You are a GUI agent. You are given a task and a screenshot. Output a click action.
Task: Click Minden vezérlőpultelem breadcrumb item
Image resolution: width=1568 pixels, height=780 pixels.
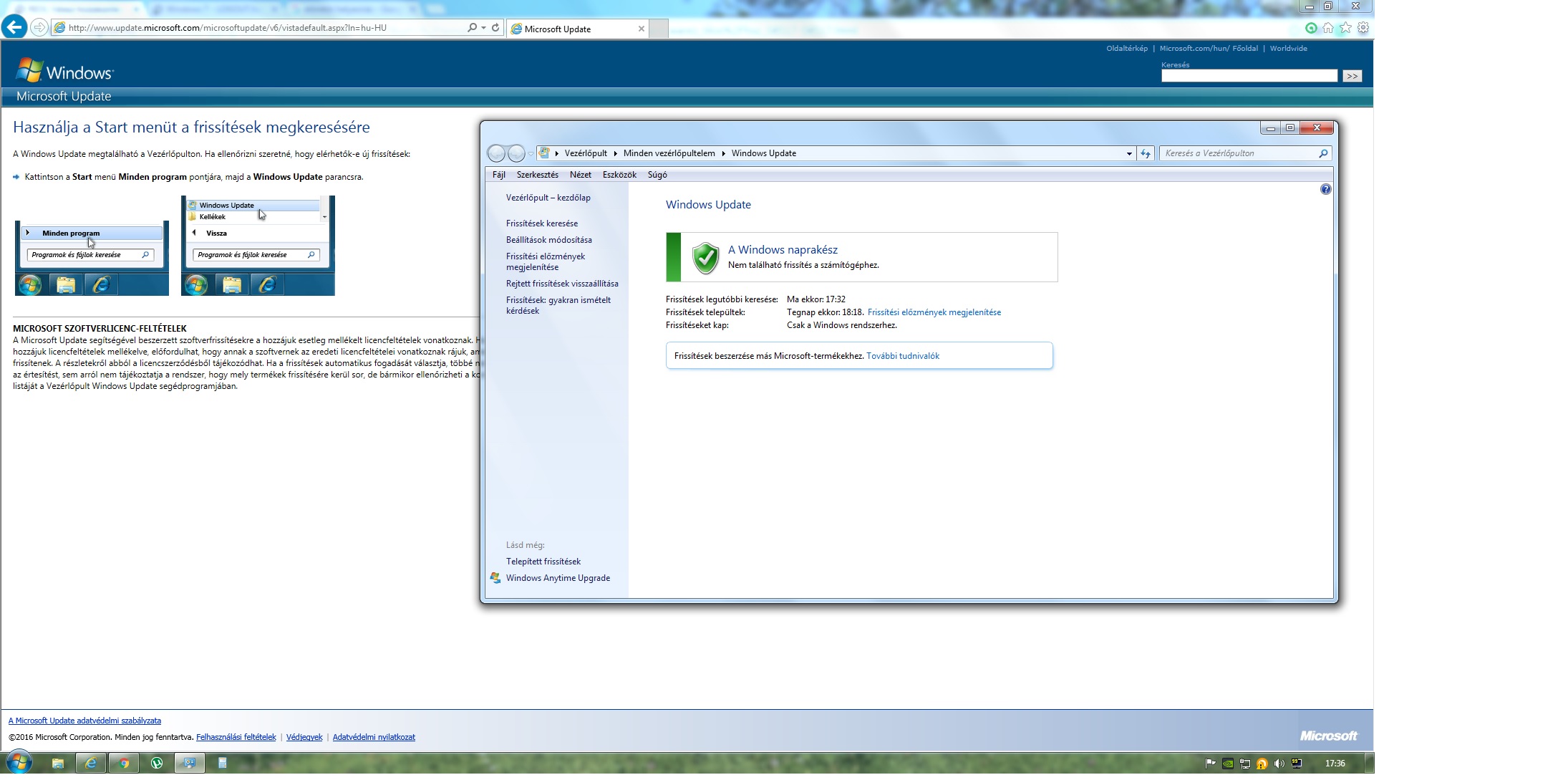(669, 153)
